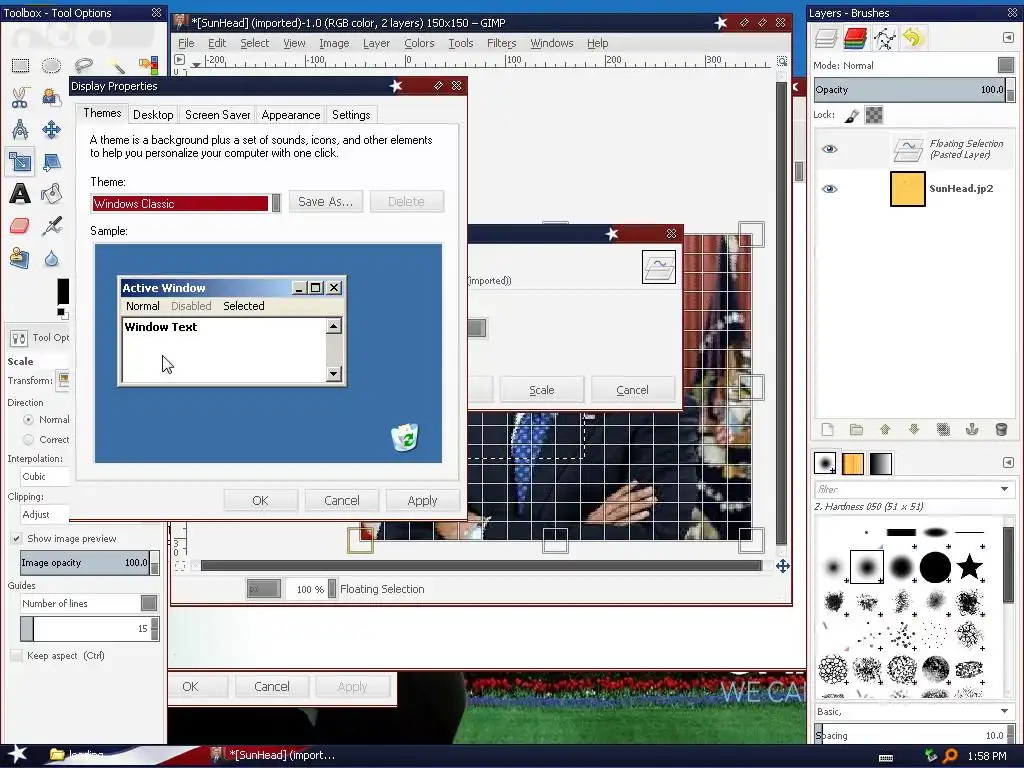Click OK in Display Properties
Screen dimensions: 1024x768
click(261, 501)
